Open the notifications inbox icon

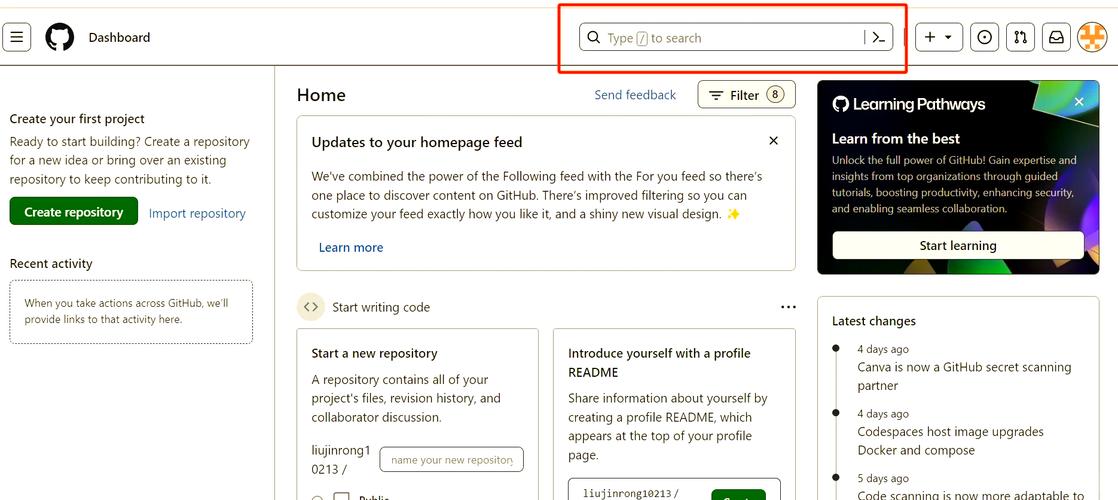coord(1055,38)
